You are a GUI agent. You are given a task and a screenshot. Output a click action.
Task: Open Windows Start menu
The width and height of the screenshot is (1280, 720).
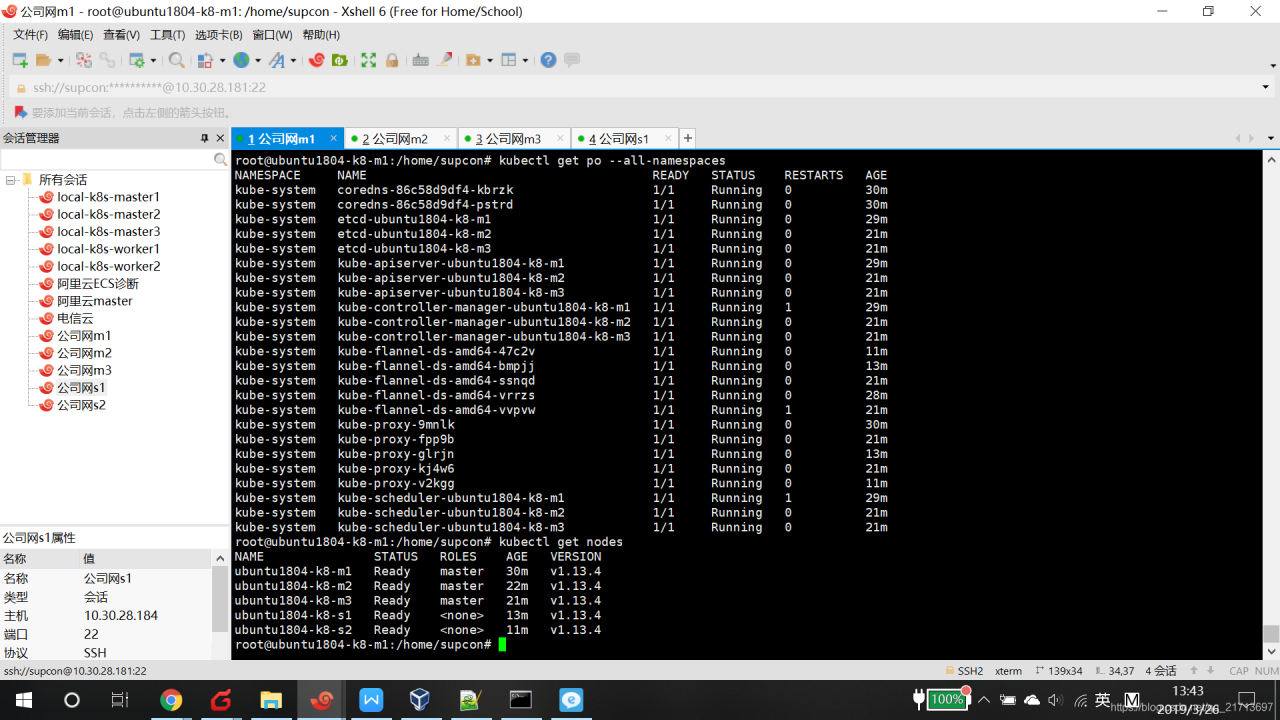[23, 700]
